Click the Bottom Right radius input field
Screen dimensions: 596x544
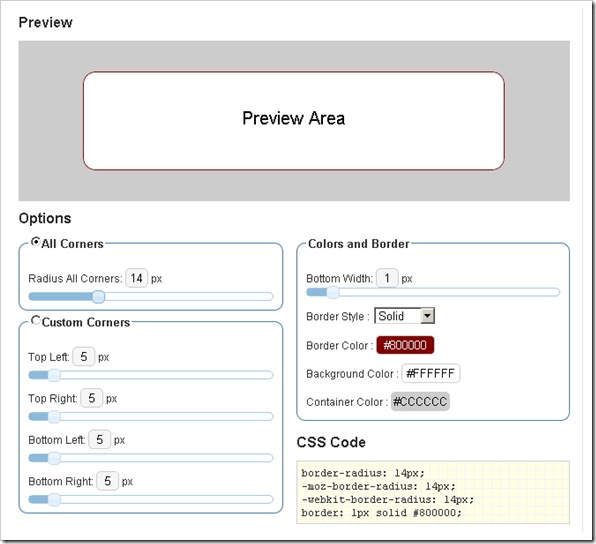pos(108,481)
